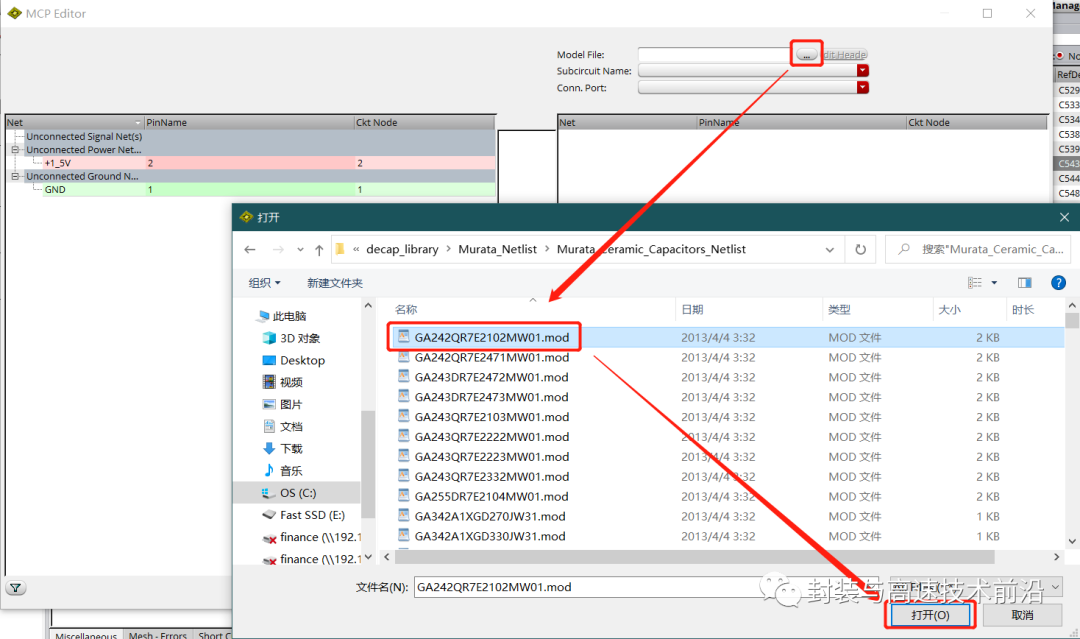Collapse the Unconnected Ground Net tree node

(x=14, y=176)
